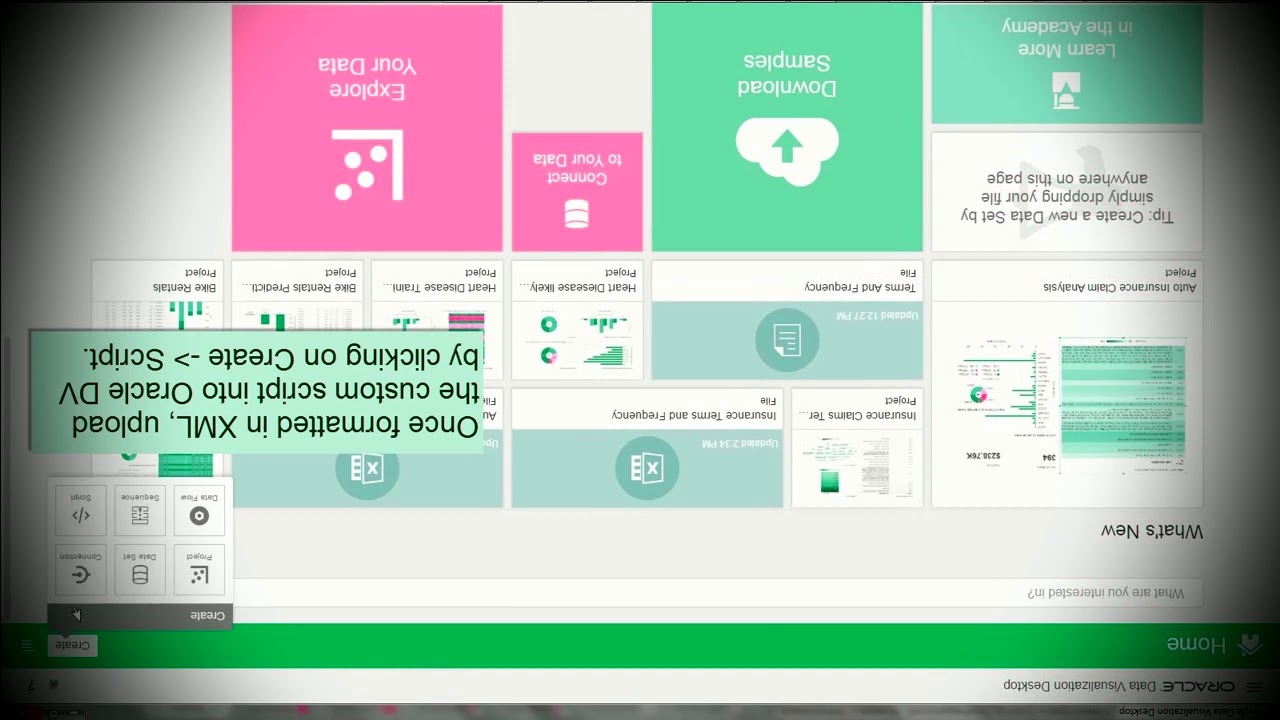
Task: Open the Insurance Claims Ter project thumbnail
Action: (857, 448)
